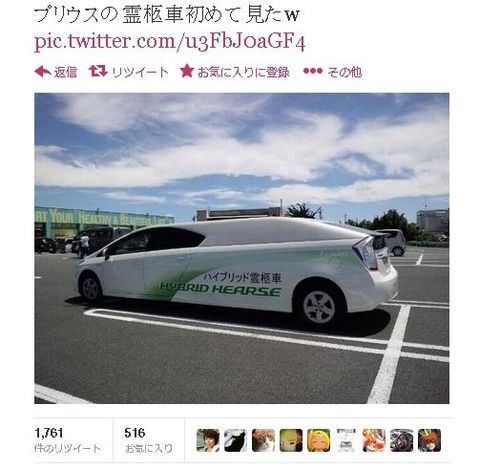Image resolution: width=480 pixels, height=469 pixels.
Task: Open the cat photo avatar
Action: tap(263, 440)
